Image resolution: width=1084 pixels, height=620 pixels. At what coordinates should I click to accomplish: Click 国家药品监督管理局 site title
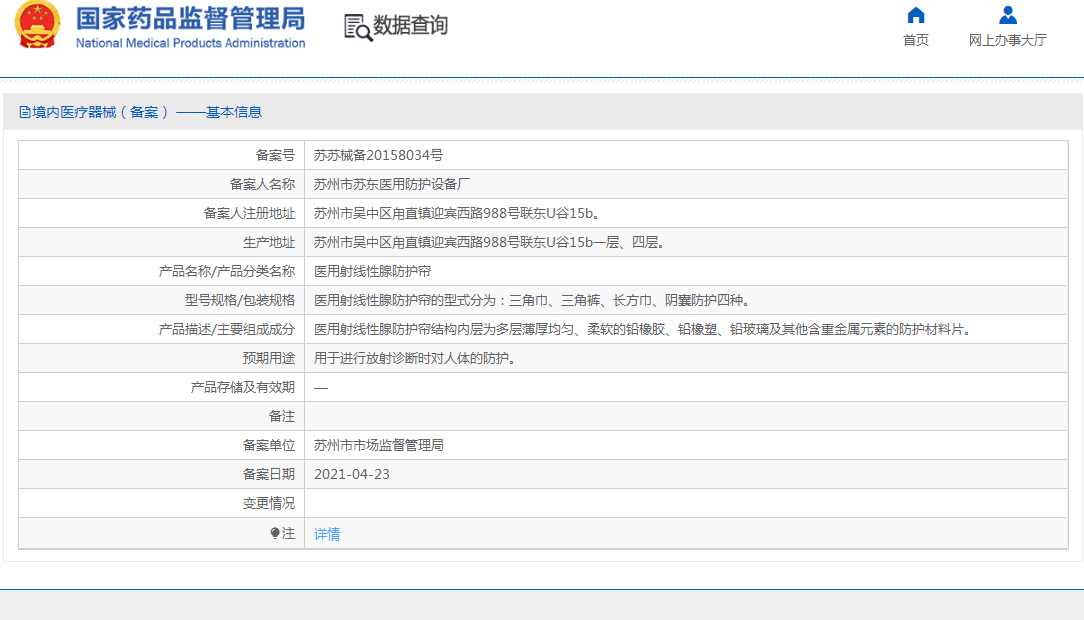(x=191, y=19)
